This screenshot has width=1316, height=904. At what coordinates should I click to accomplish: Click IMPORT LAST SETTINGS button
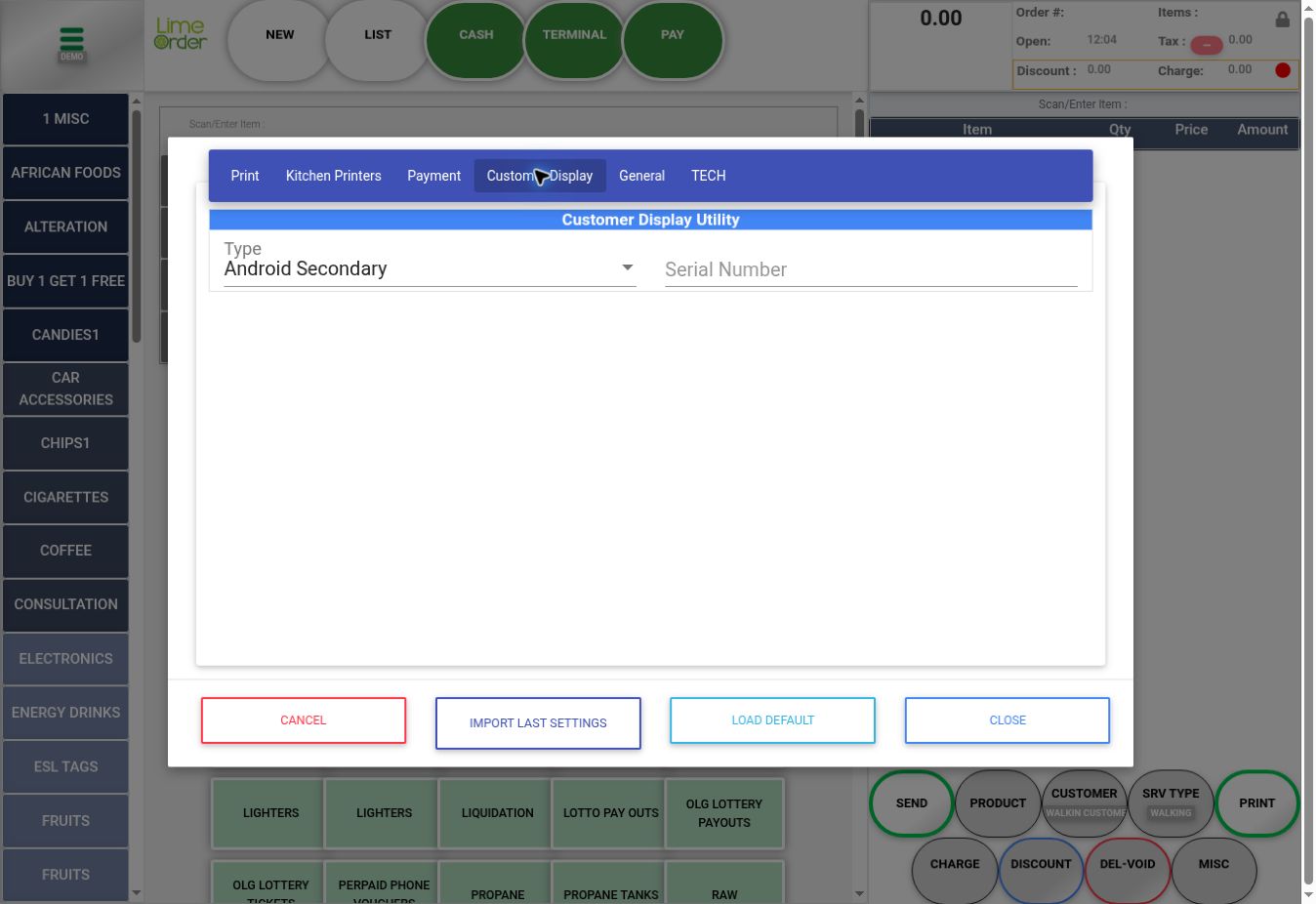538,723
